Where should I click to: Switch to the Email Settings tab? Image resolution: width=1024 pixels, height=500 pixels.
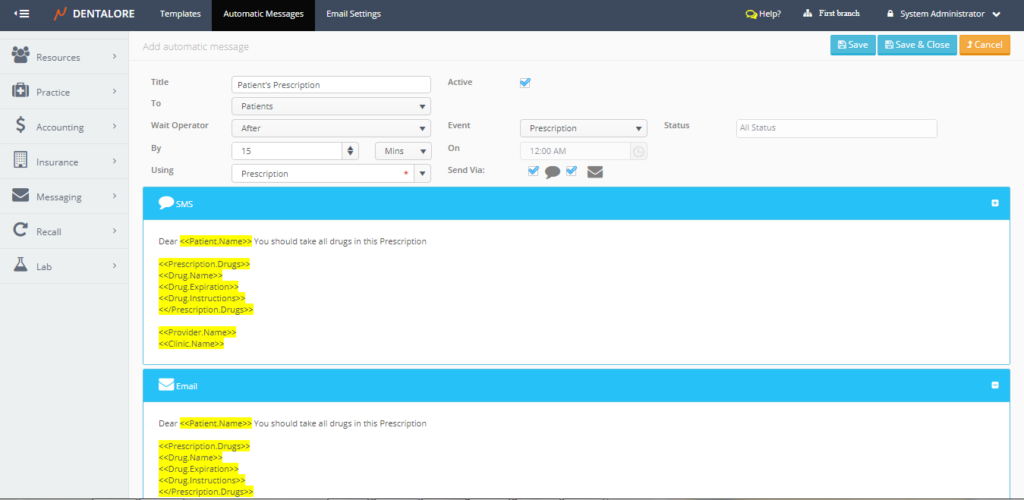[353, 14]
